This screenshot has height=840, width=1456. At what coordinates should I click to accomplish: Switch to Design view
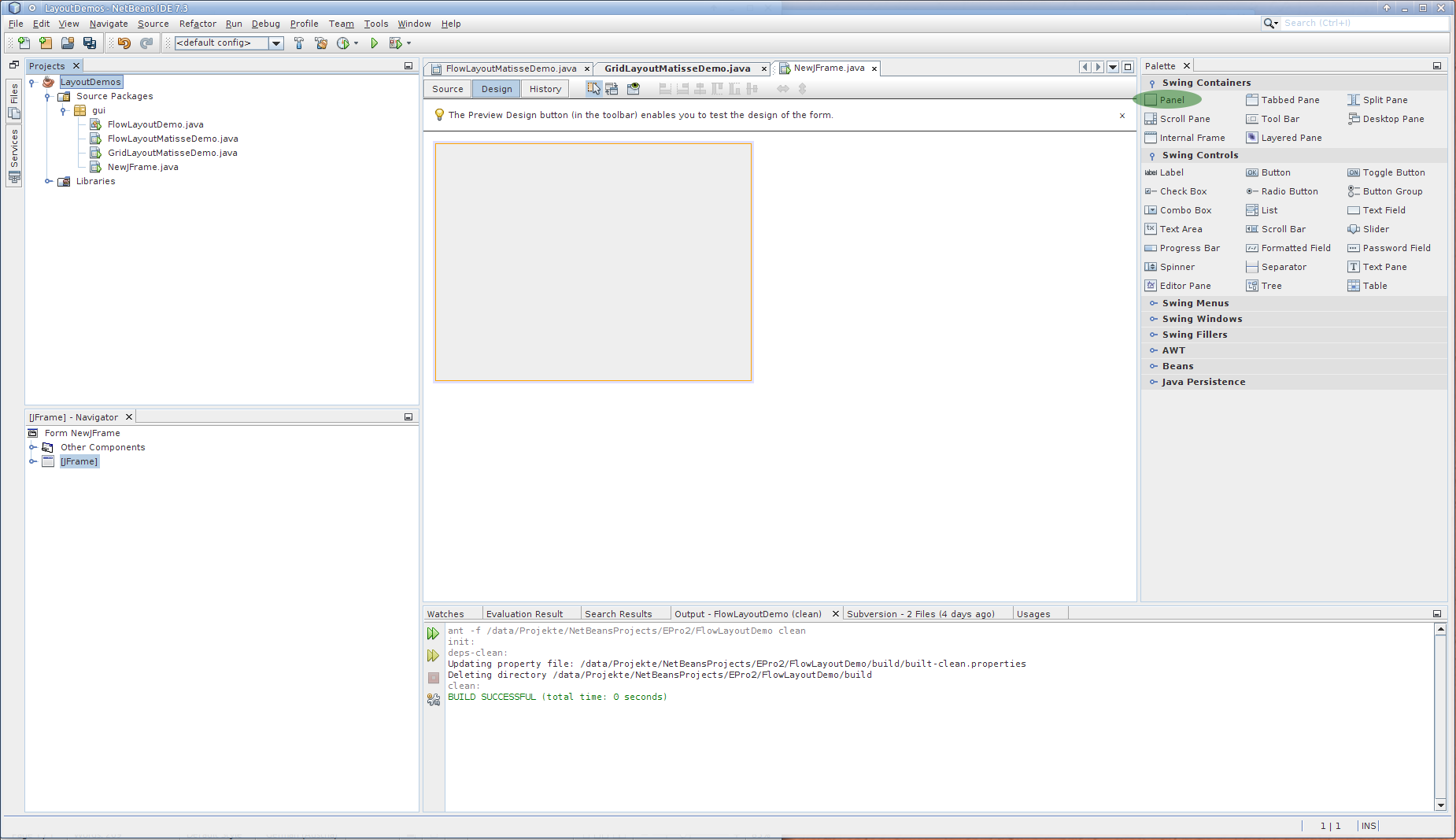pyautogui.click(x=497, y=89)
